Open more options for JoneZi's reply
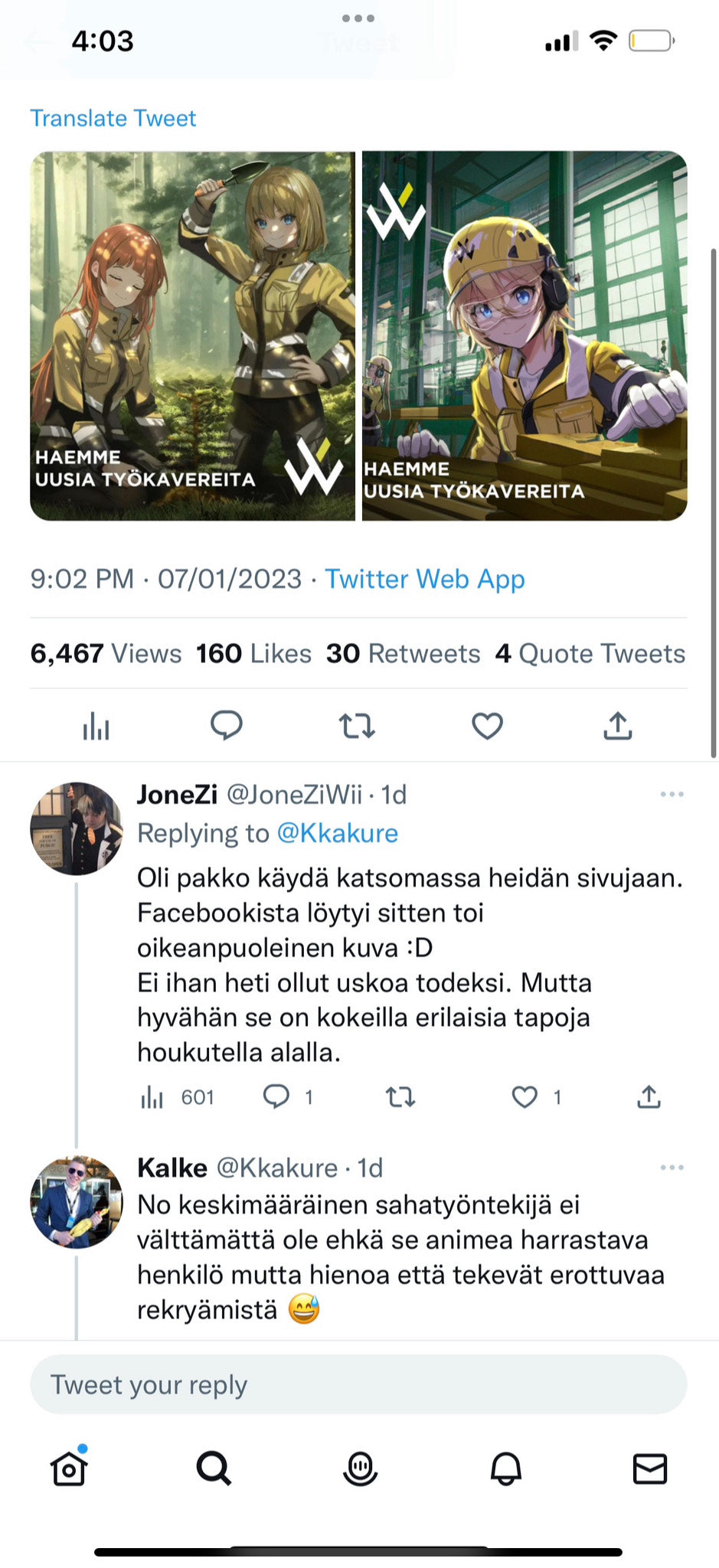 672,795
